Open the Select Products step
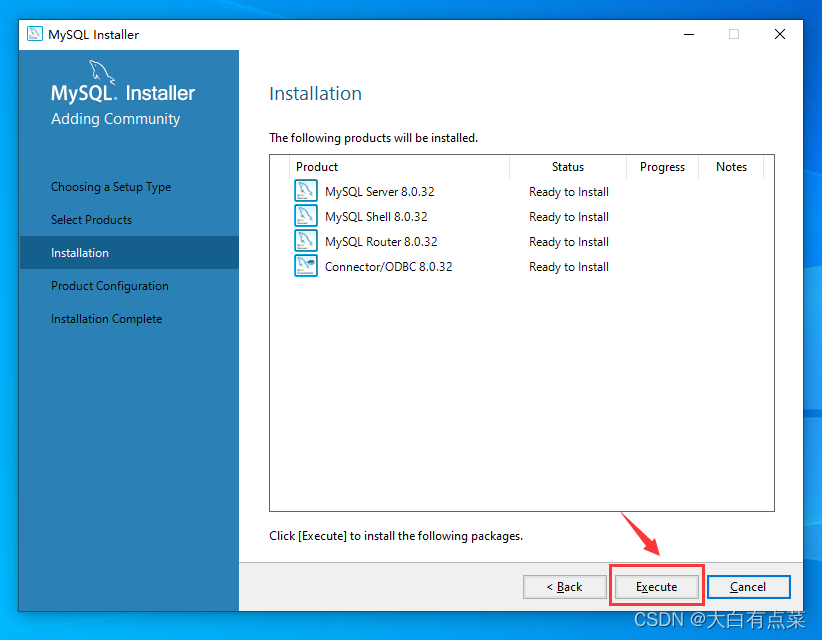Screen dimensions: 822x640 coord(91,220)
